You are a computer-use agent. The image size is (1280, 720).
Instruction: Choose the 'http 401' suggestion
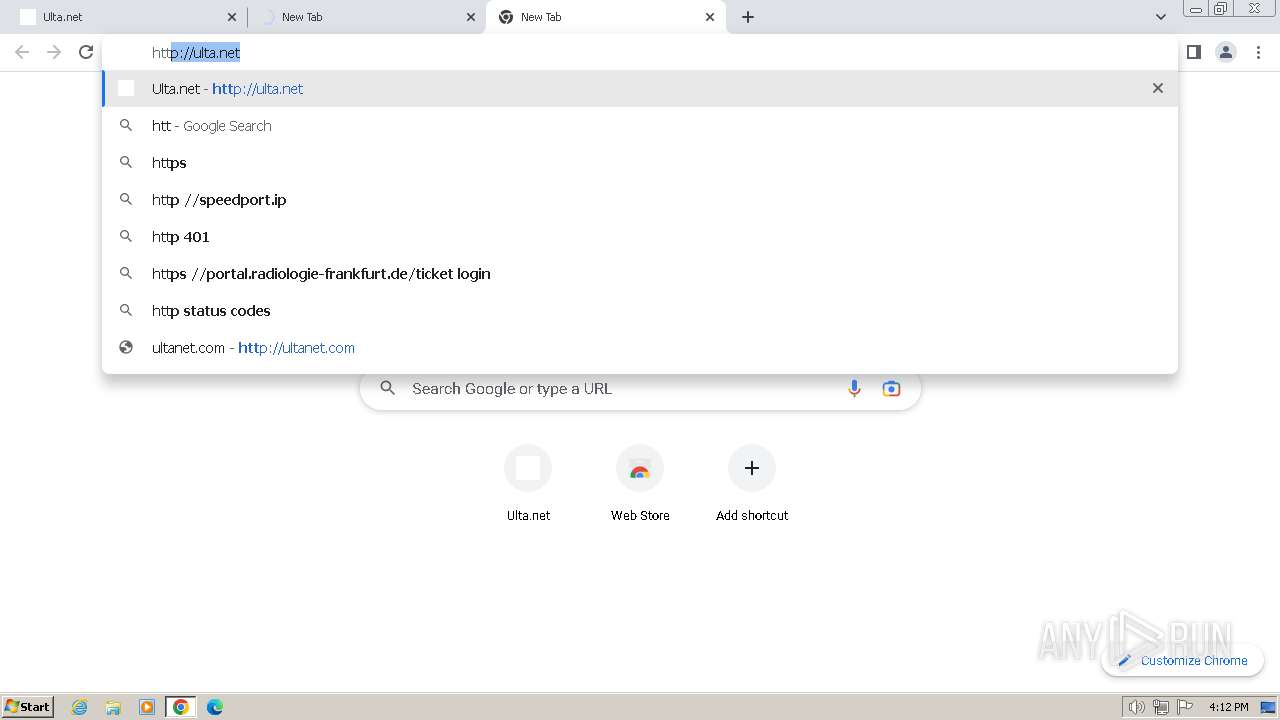coord(640,237)
